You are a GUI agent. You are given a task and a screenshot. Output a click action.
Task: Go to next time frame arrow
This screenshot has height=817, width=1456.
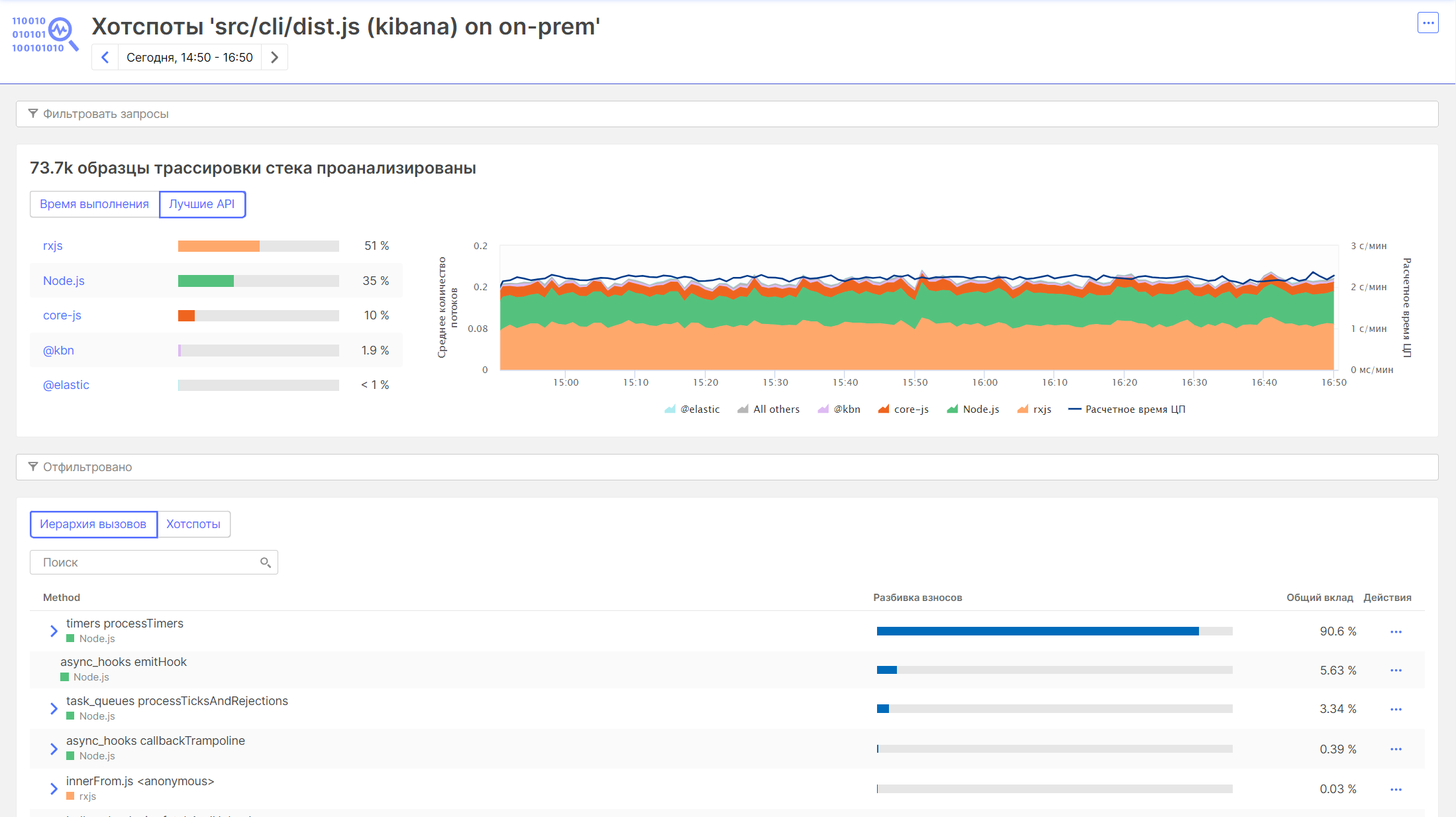(274, 58)
